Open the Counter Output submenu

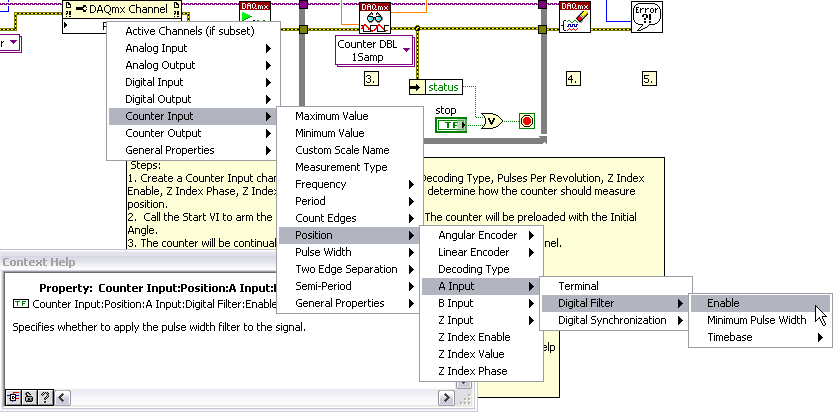[193, 133]
